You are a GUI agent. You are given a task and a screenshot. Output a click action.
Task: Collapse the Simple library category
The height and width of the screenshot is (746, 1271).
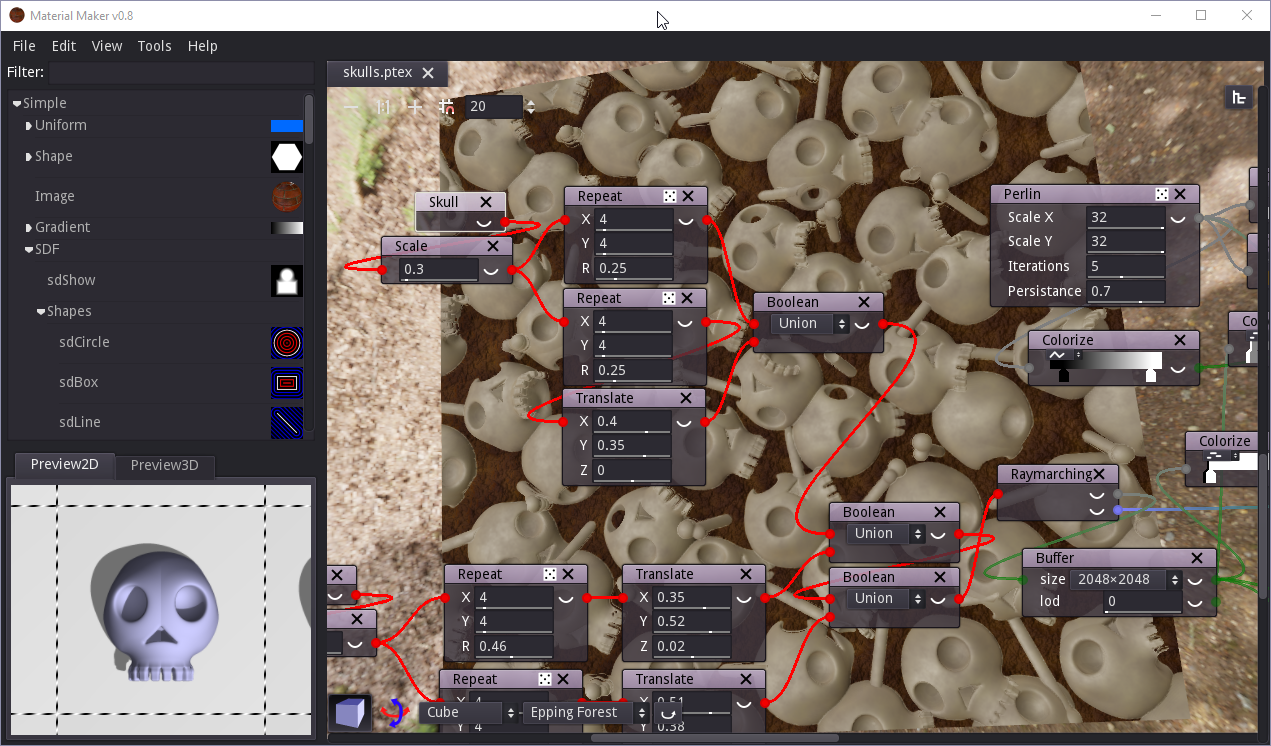pyautogui.click(x=17, y=103)
